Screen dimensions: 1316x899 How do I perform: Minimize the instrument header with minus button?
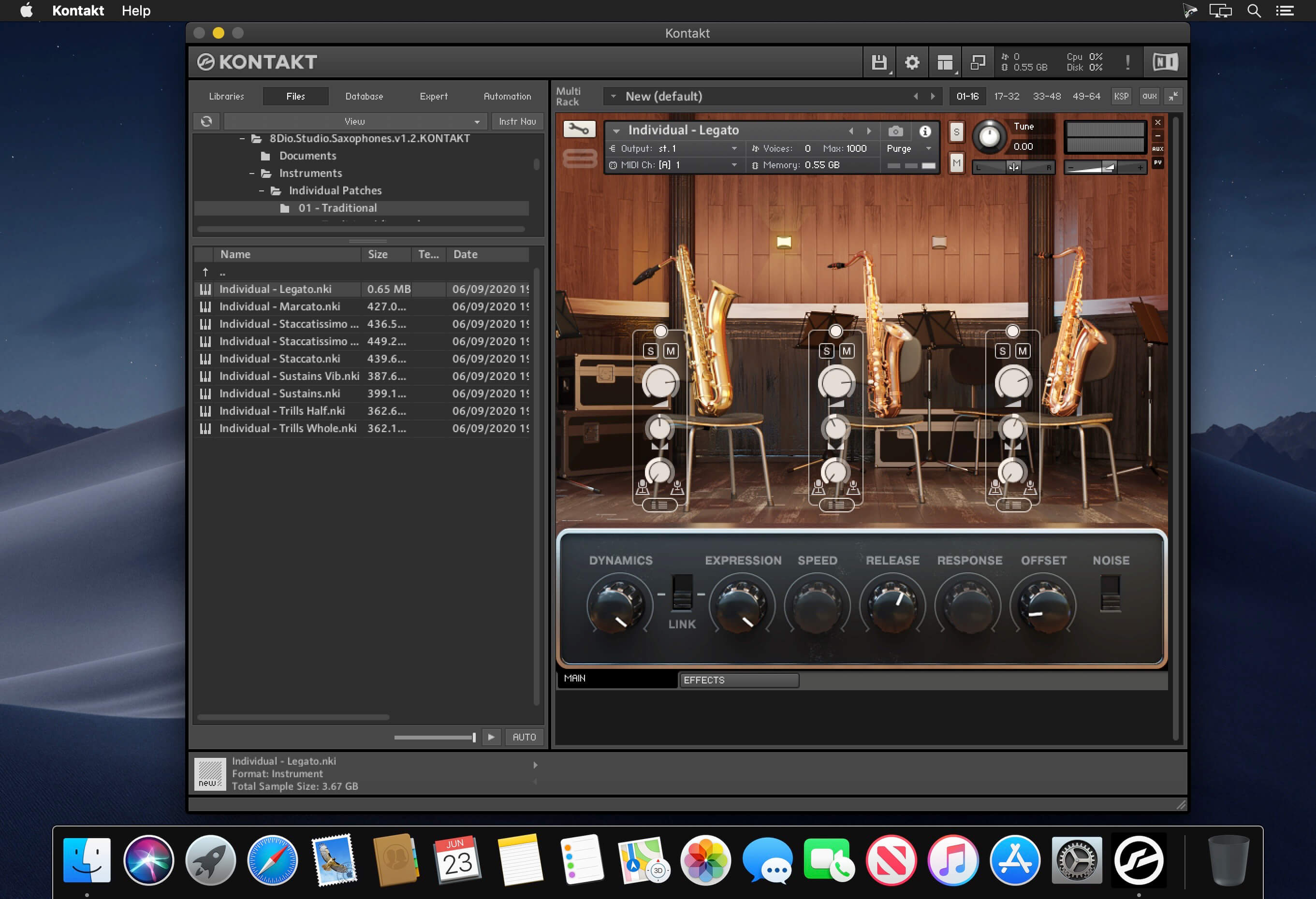1158,136
